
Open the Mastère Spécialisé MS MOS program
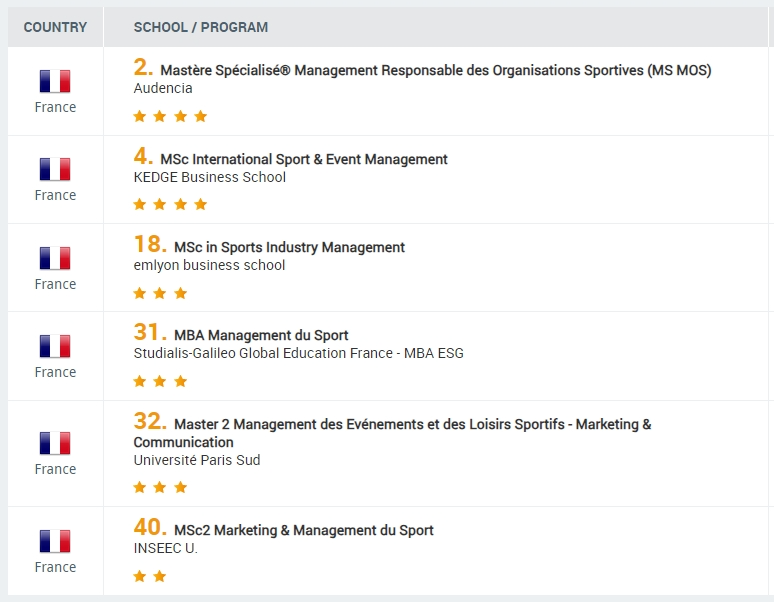tap(435, 71)
